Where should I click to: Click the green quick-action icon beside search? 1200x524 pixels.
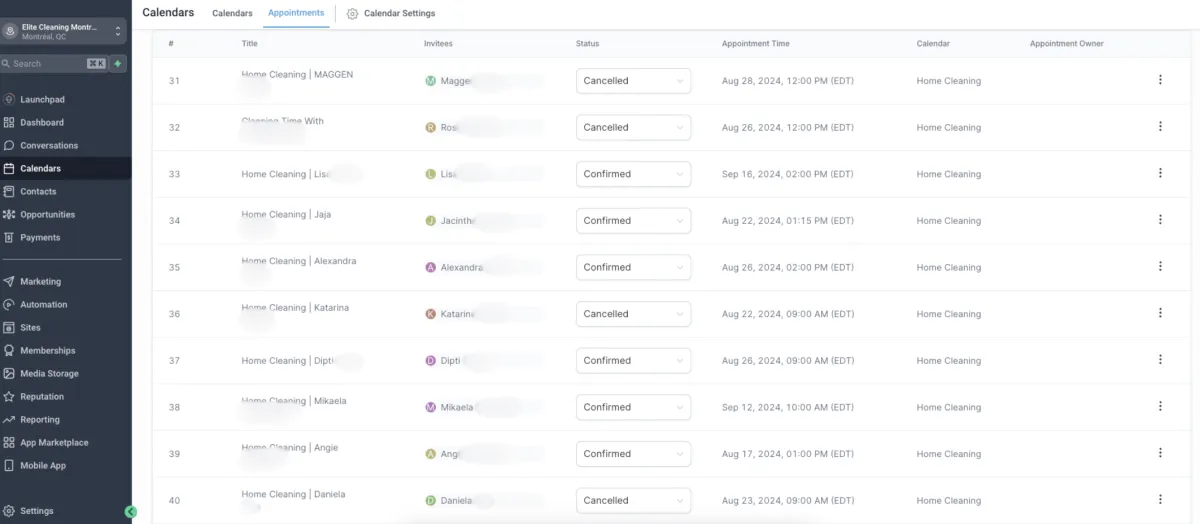(118, 63)
